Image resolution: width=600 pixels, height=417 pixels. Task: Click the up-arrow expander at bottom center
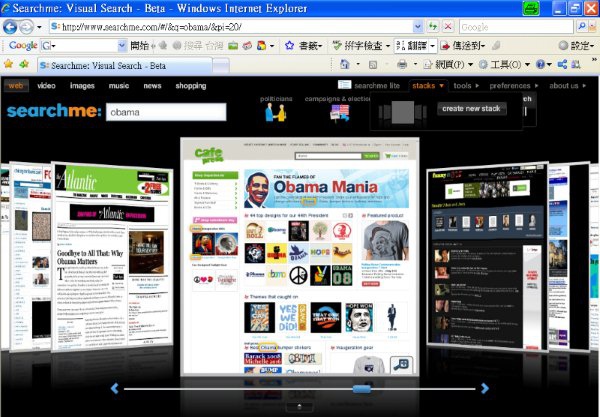click(x=300, y=407)
